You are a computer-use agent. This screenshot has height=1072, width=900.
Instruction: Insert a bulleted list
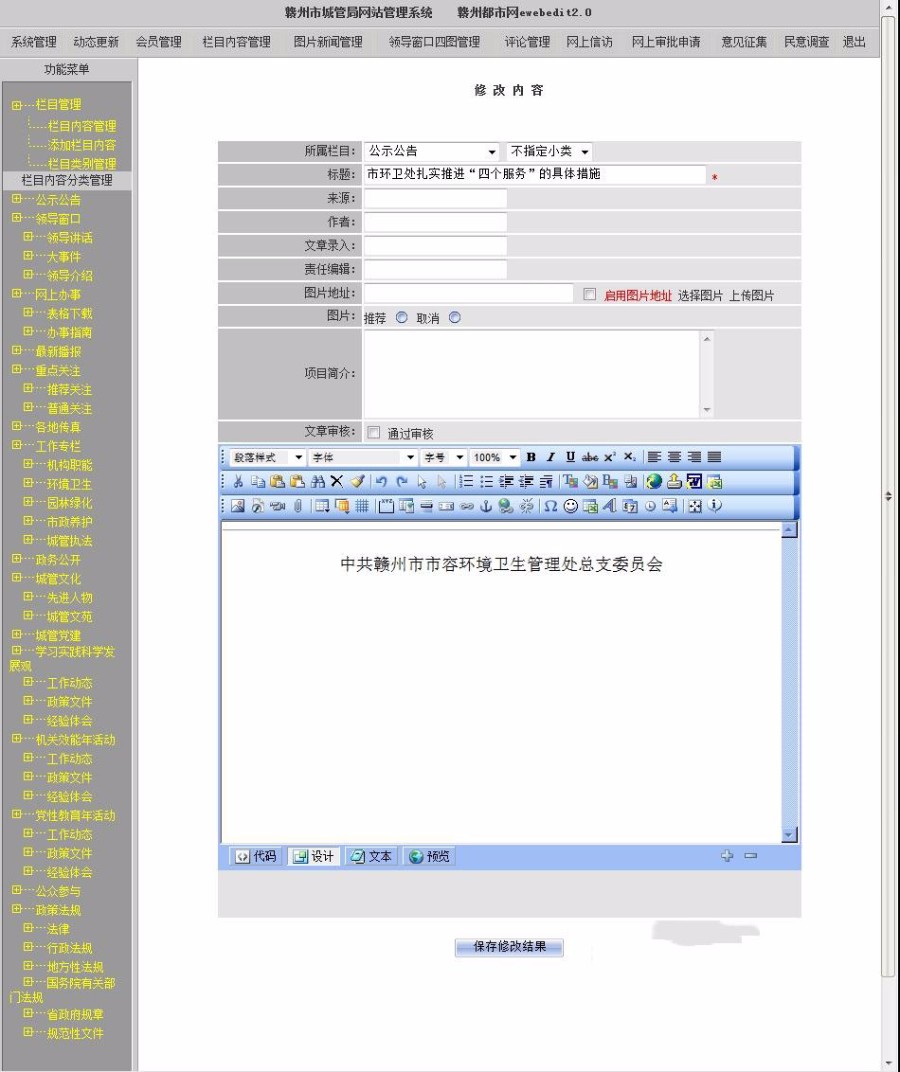pyautogui.click(x=486, y=481)
